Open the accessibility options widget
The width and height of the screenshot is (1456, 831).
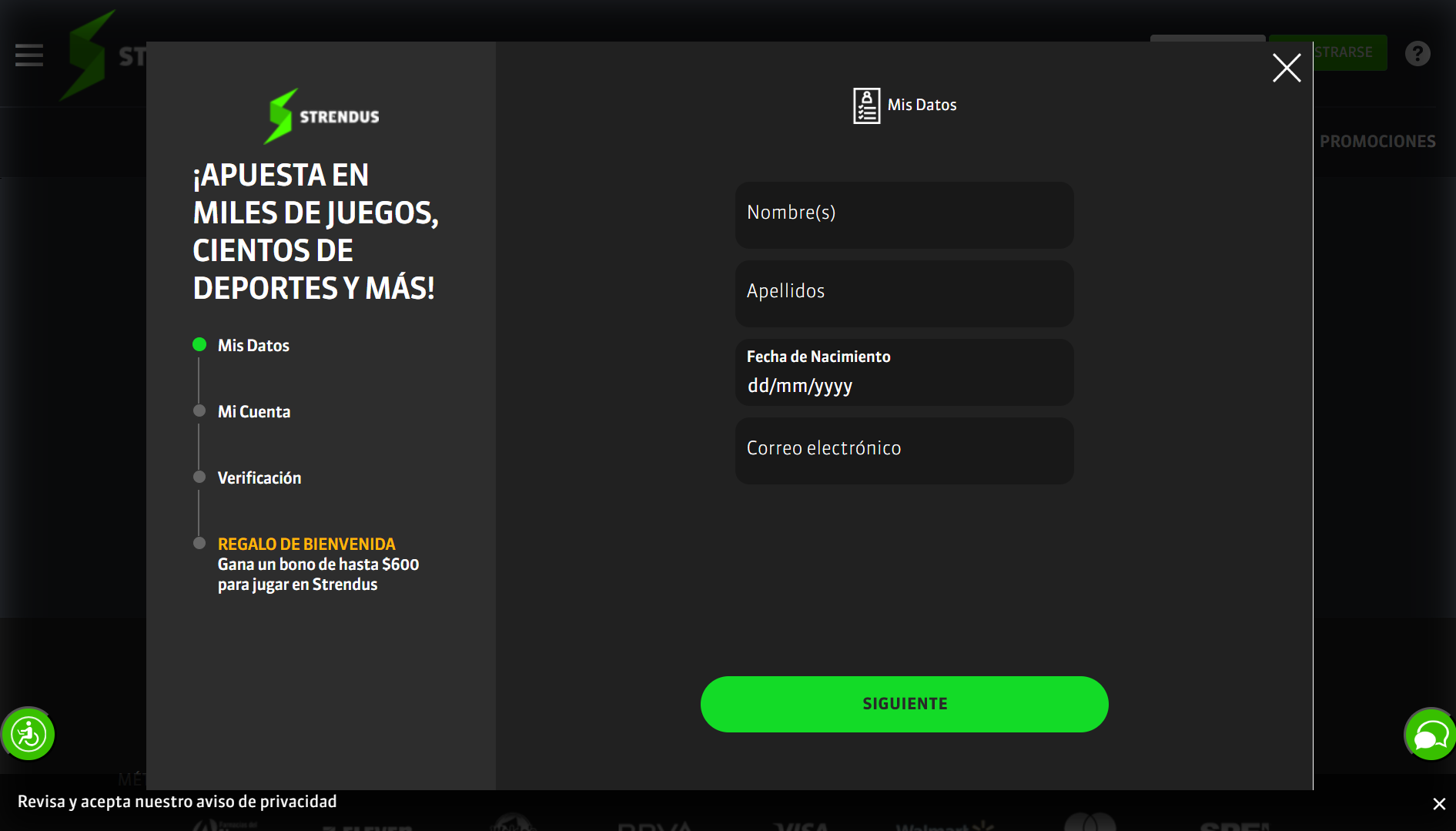pos(28,734)
